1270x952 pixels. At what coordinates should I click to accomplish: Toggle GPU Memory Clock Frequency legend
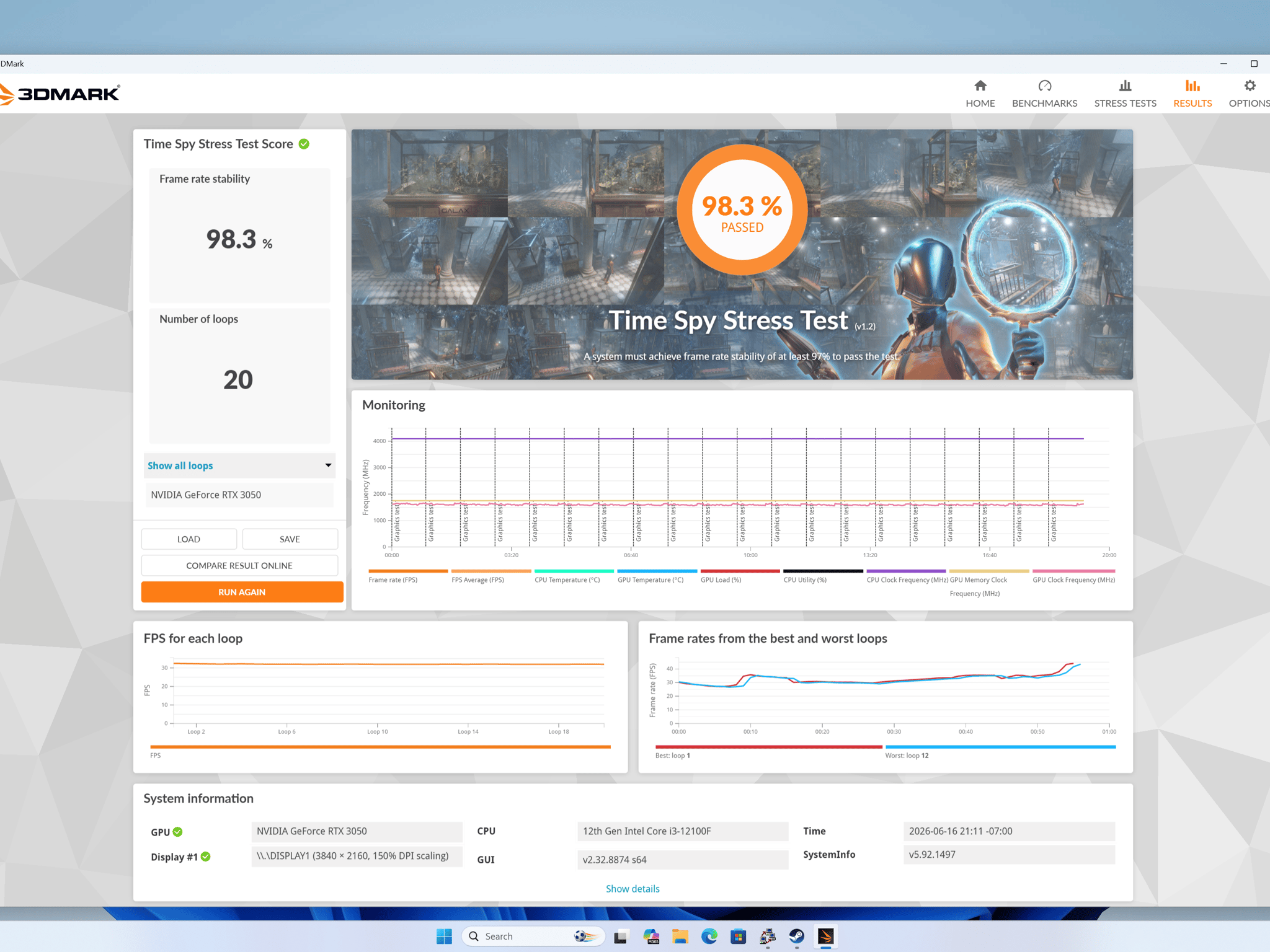(x=988, y=584)
